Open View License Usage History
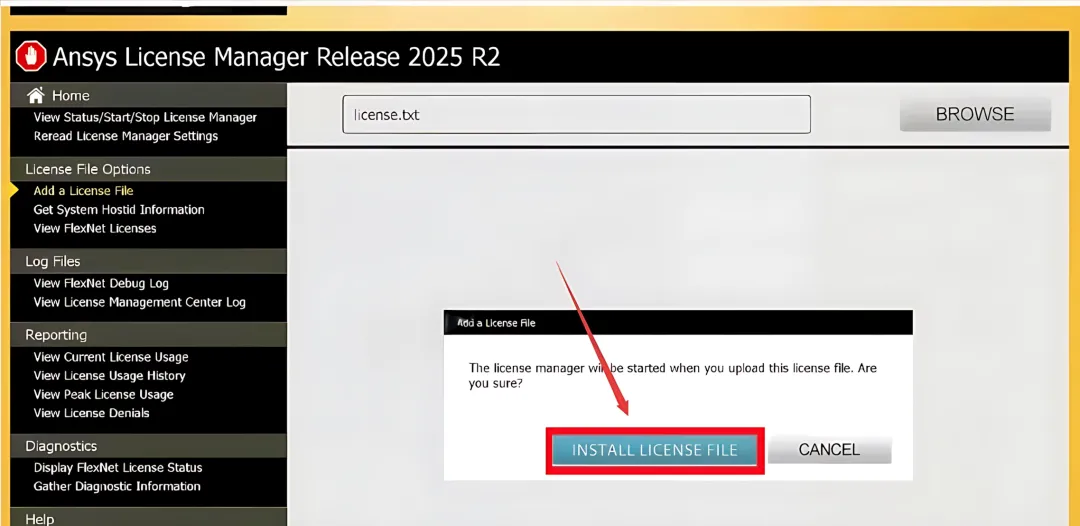 [x=110, y=375]
